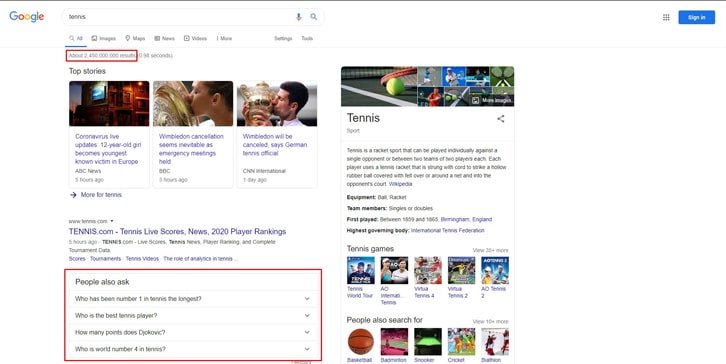Click View 35+ more tennis games
726x364 pixels.
click(x=490, y=250)
